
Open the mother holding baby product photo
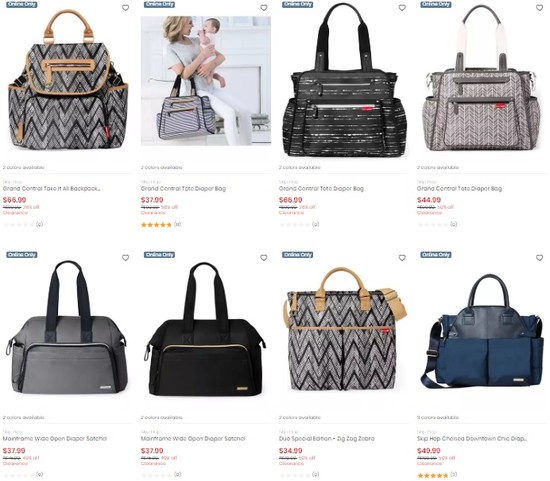point(206,81)
